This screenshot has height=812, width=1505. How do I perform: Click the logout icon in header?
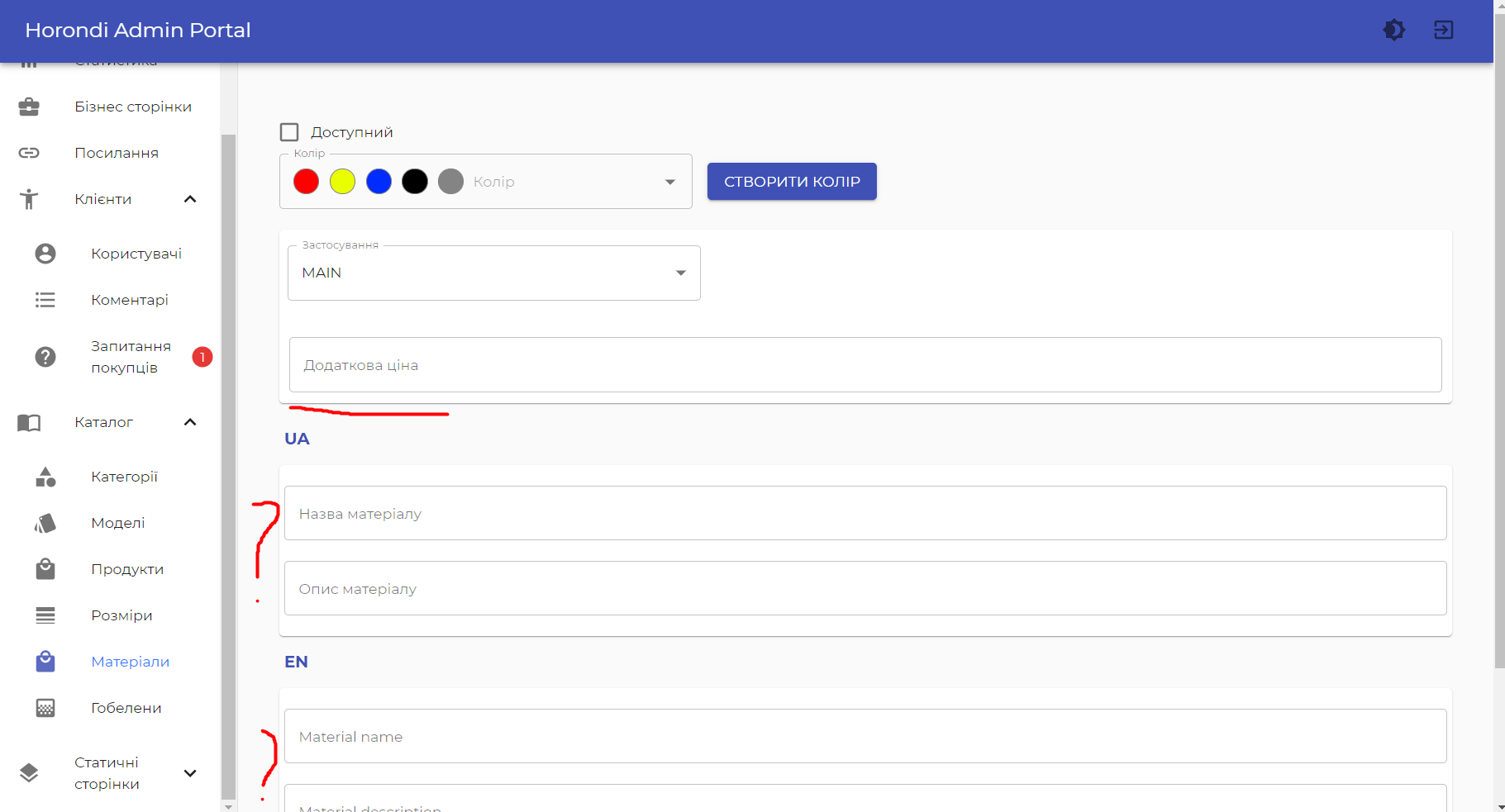[x=1444, y=30]
